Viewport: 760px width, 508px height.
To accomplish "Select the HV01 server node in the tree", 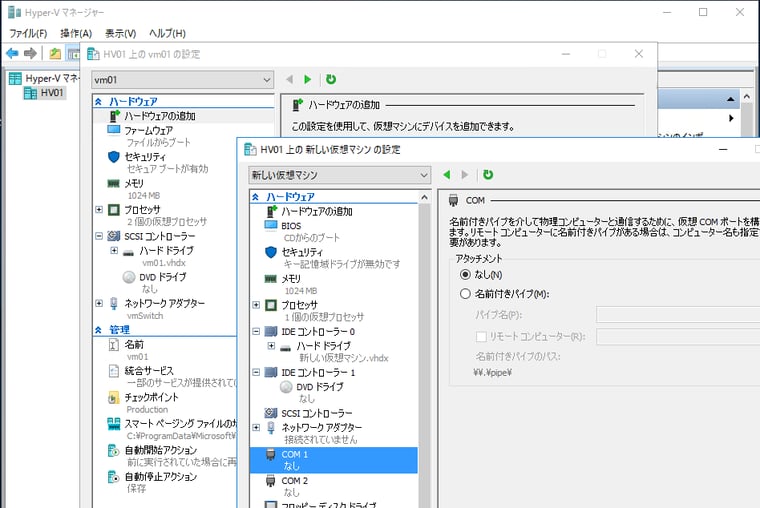I will (51, 93).
